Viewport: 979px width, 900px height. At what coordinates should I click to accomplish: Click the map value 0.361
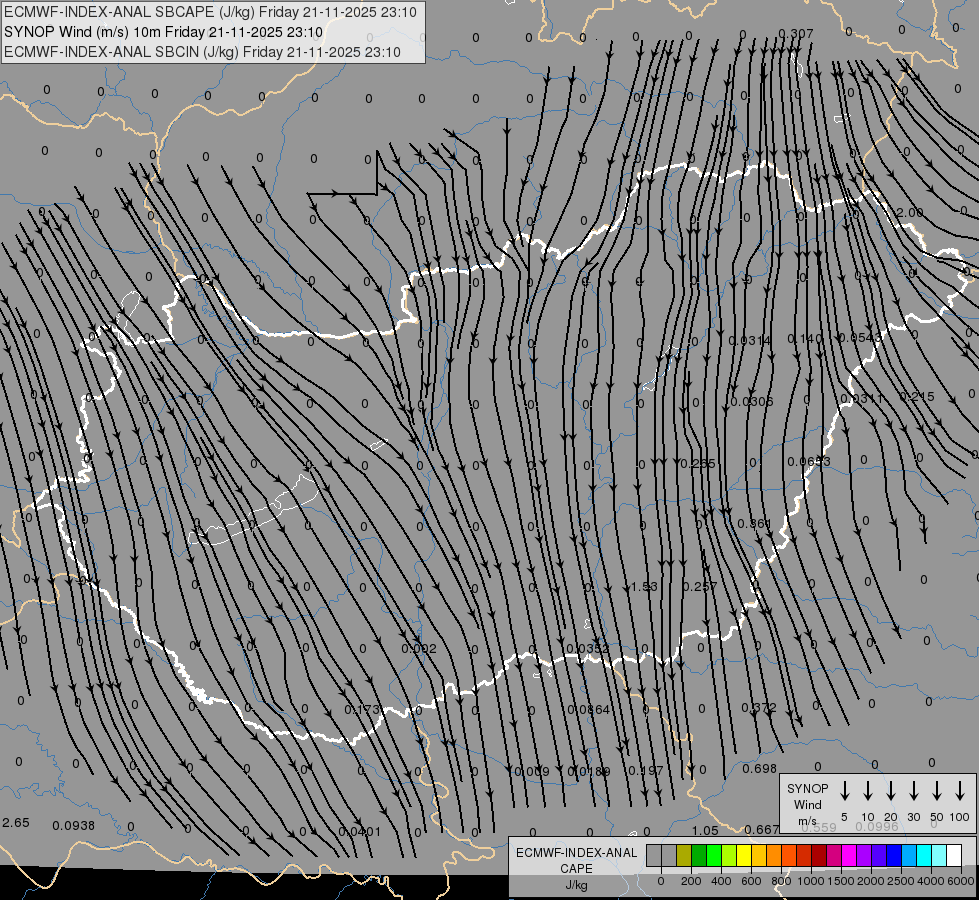tap(754, 523)
